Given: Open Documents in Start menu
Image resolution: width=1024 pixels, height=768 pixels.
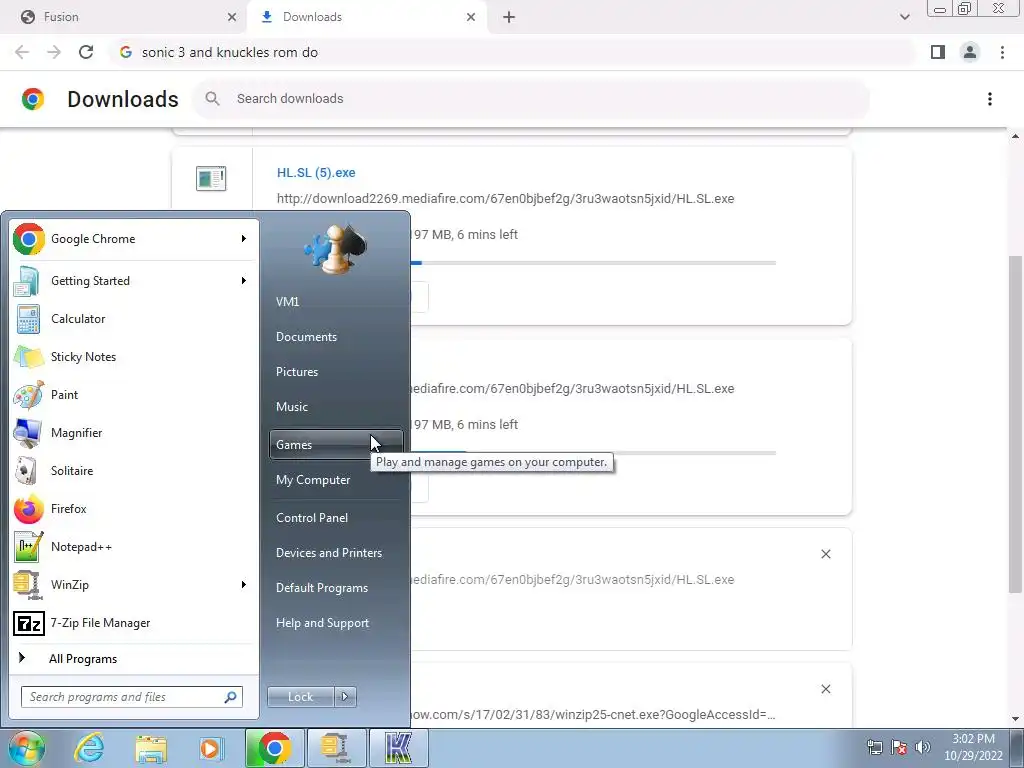Looking at the screenshot, I should point(336,337).
